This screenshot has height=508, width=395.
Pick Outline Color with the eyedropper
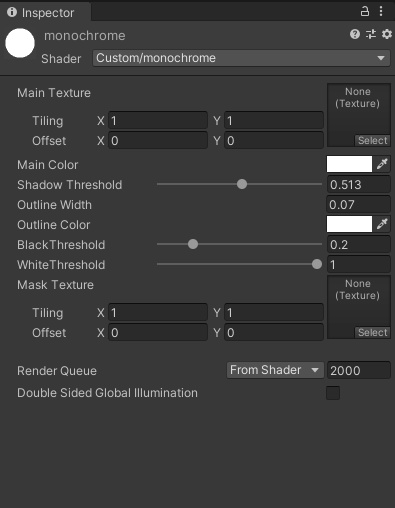382,224
